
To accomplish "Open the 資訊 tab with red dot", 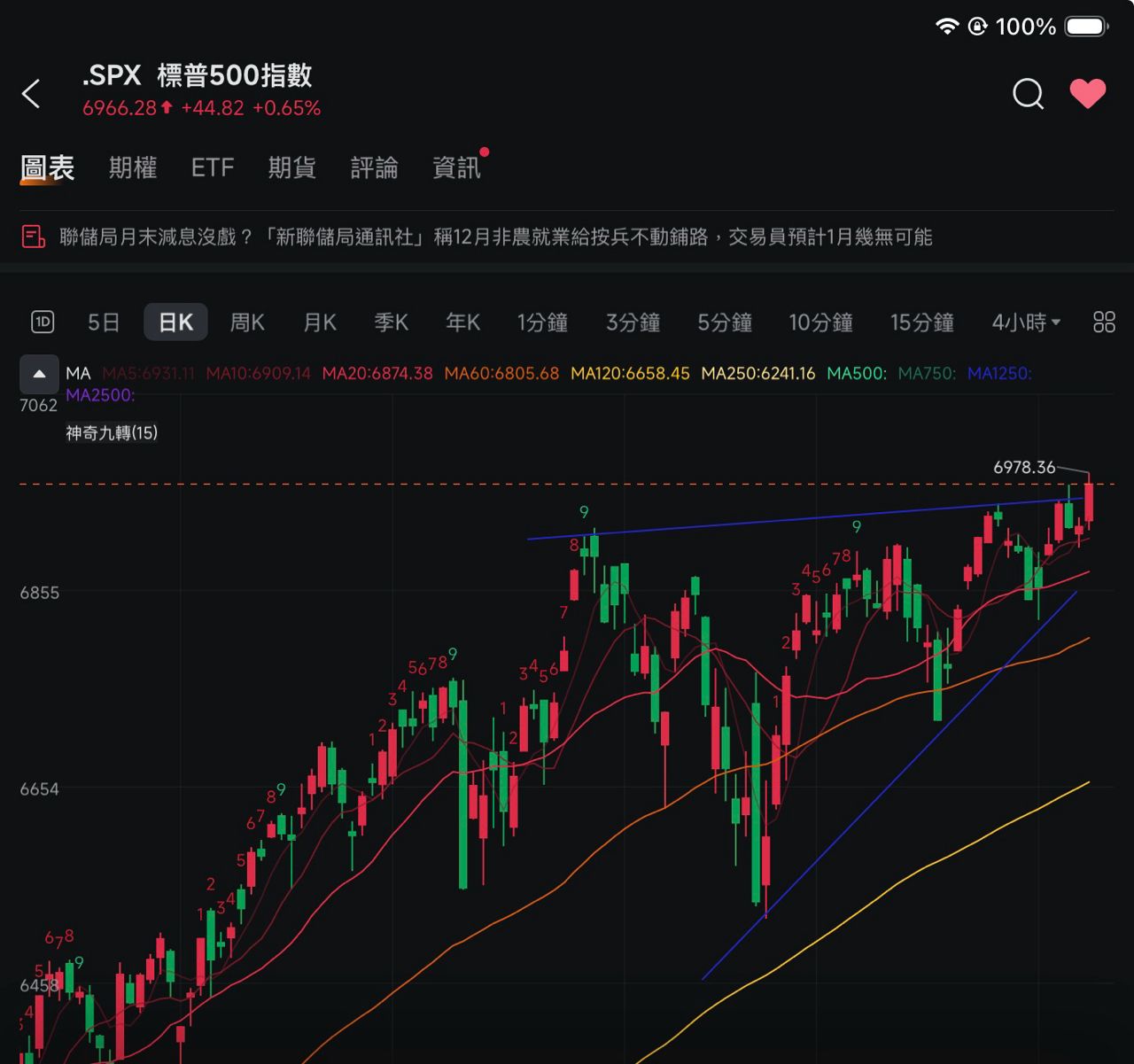I will click(x=456, y=167).
